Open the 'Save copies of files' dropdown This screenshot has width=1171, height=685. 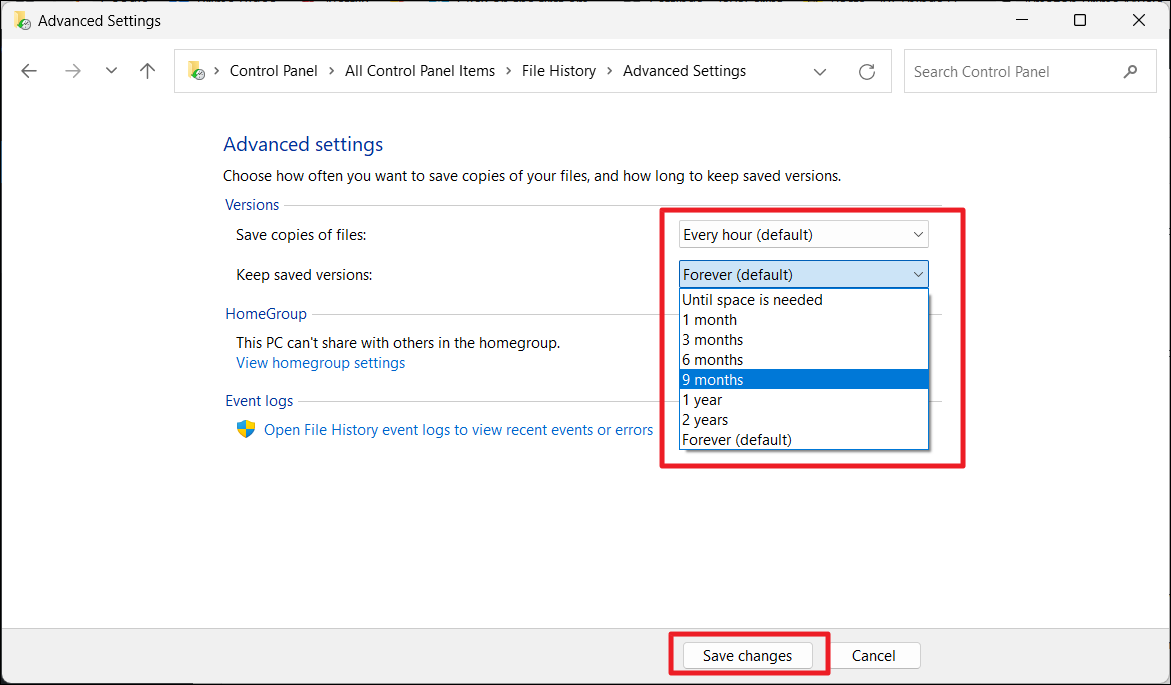point(803,235)
